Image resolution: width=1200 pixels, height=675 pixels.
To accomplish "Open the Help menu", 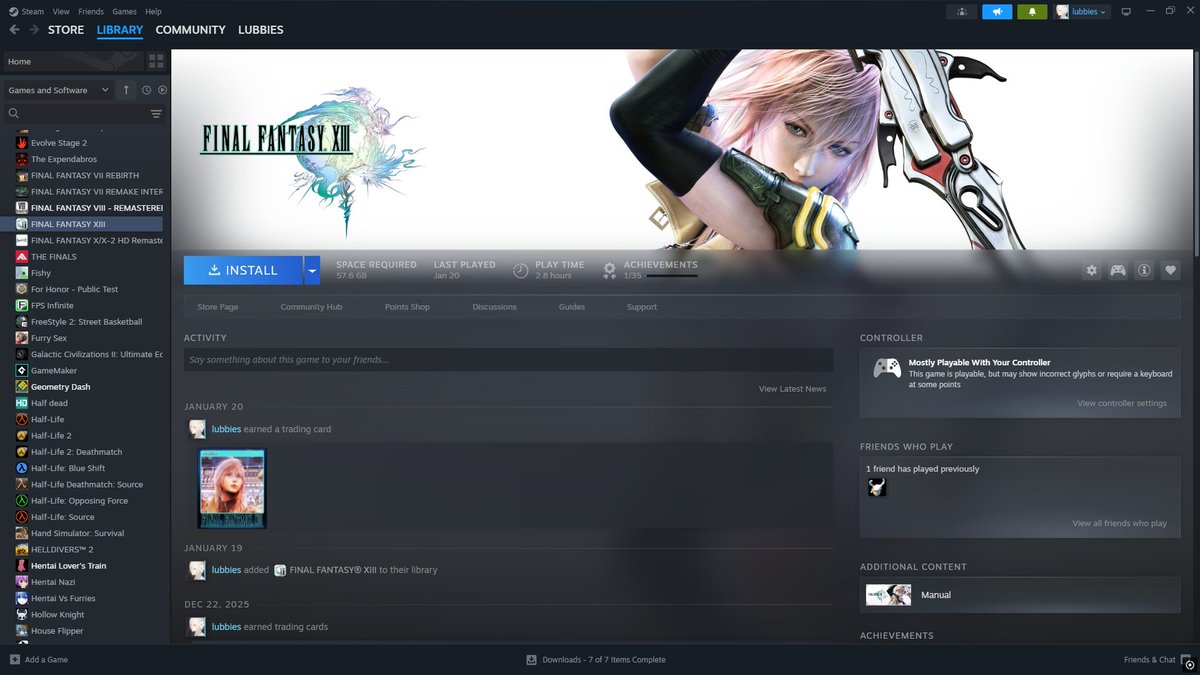I will tap(153, 12).
